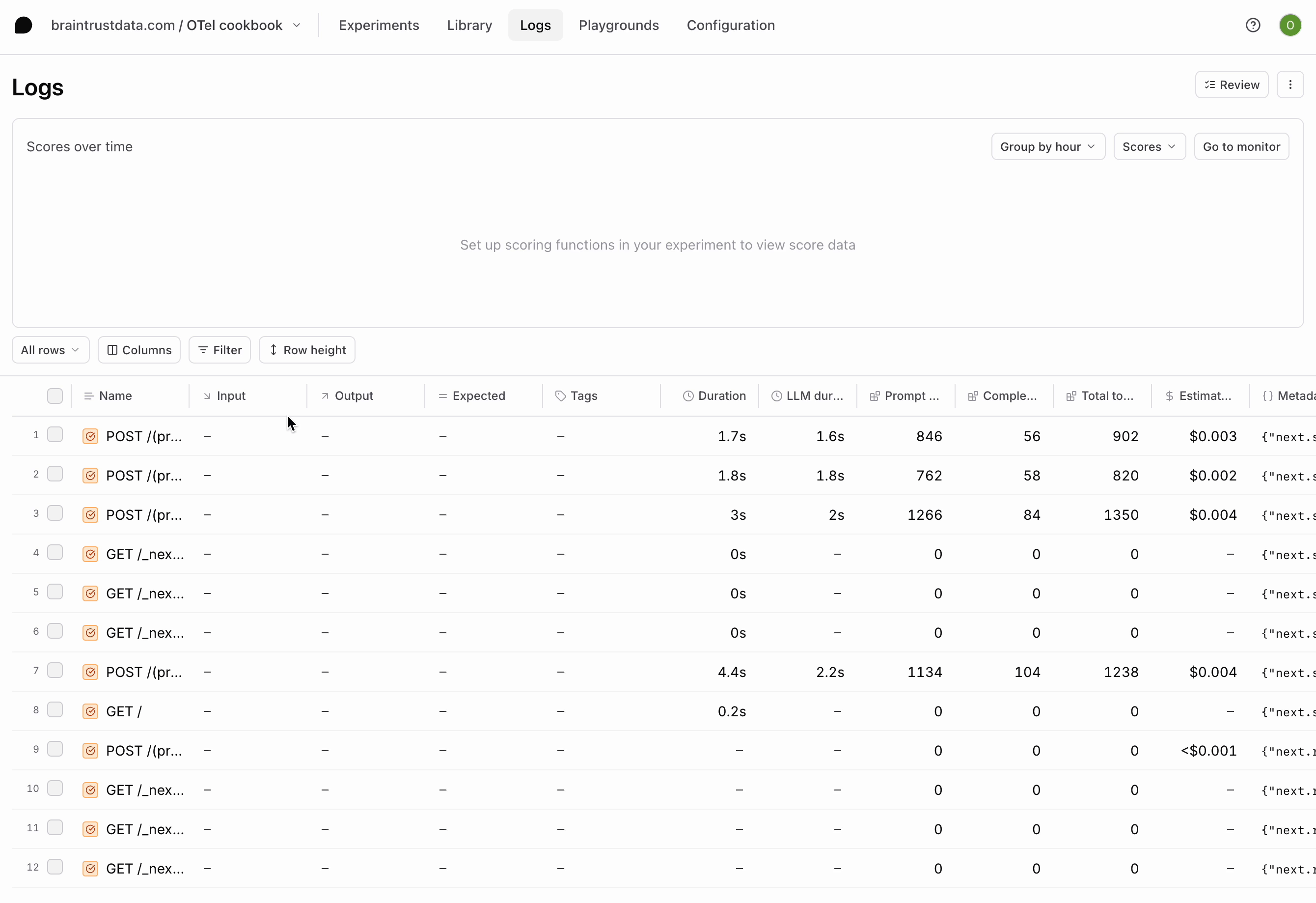
Task: Click the Metadata column braces icon
Action: pos(1268,396)
